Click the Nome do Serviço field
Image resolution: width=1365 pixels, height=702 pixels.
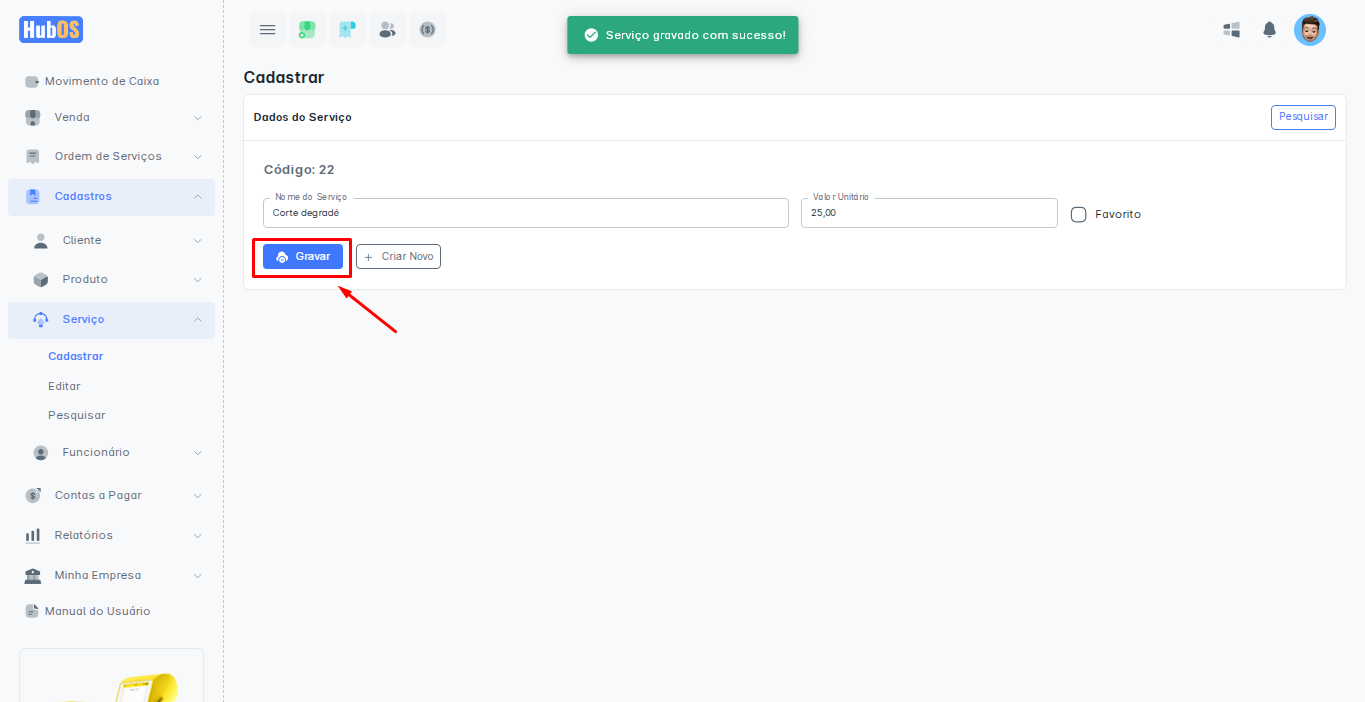coord(526,213)
